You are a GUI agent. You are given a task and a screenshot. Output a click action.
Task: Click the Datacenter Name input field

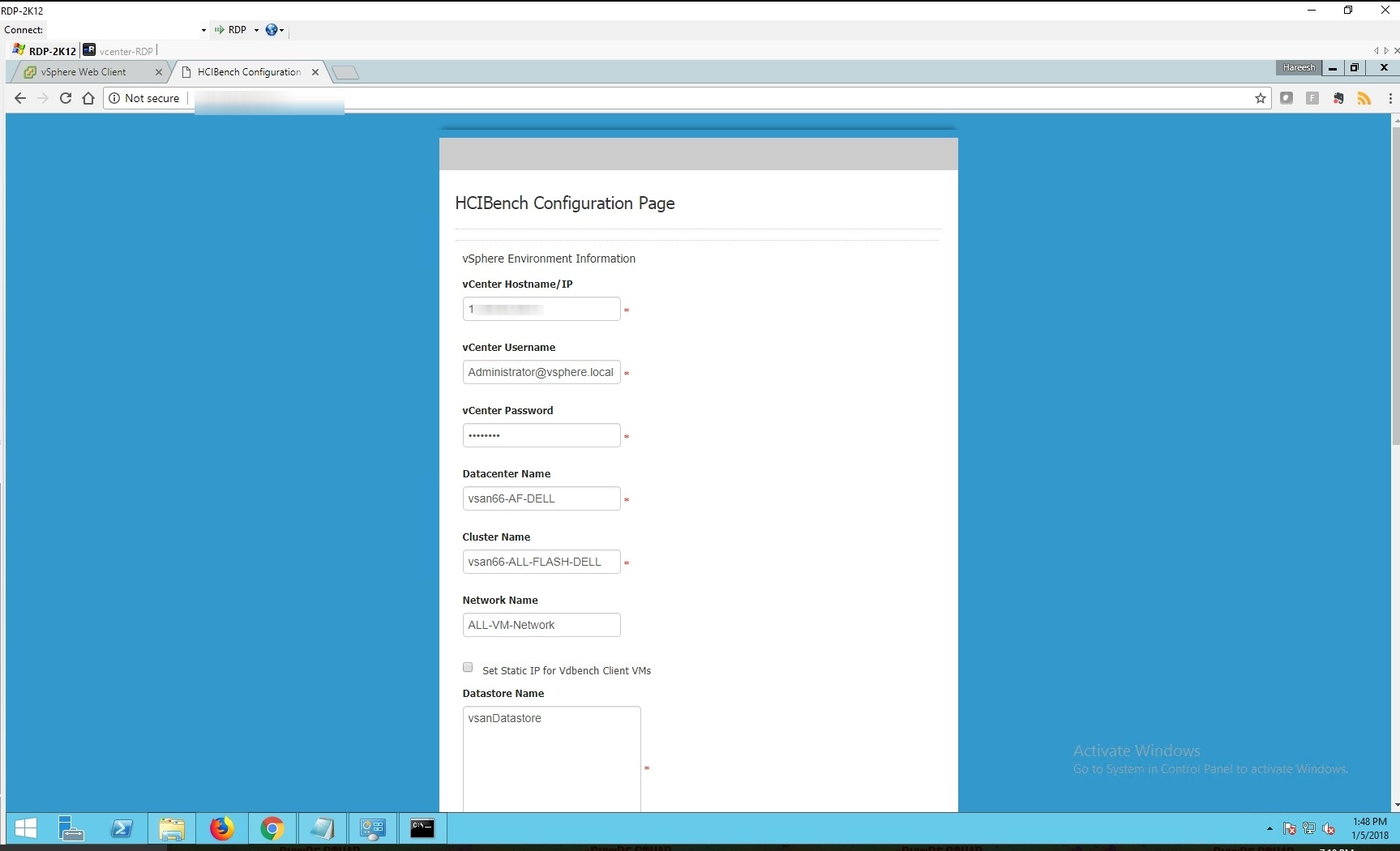tap(541, 498)
